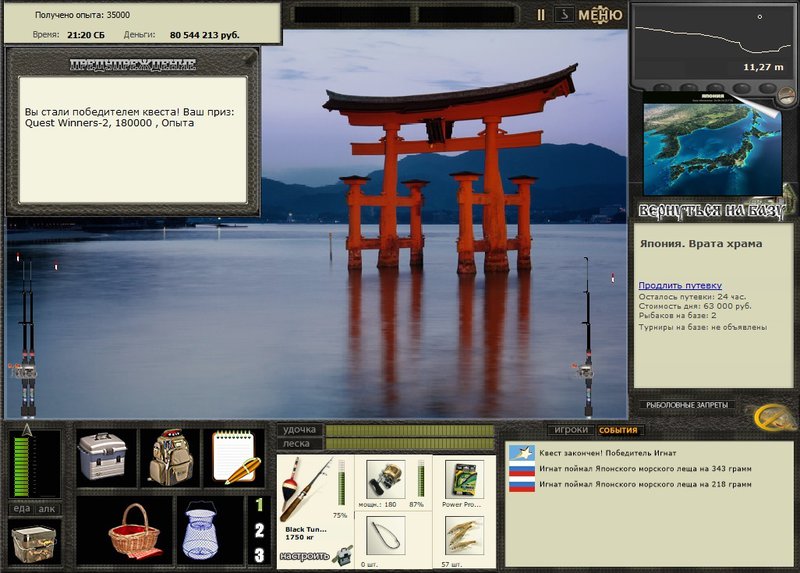Select rod slot number 3
The width and height of the screenshot is (800, 573).
coord(259,555)
